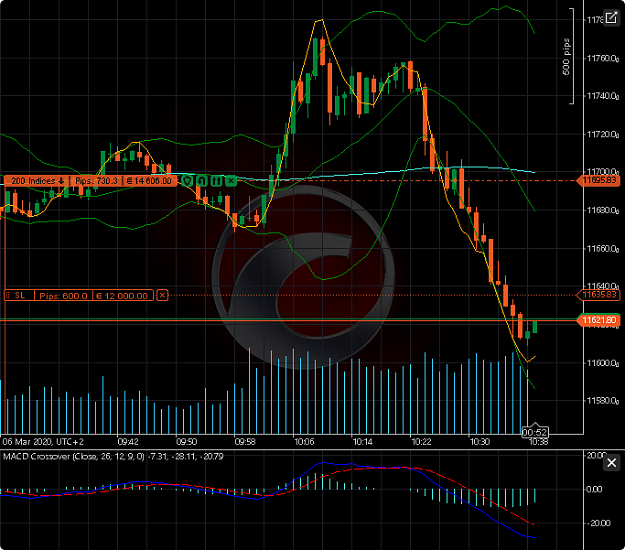Screen dimensions: 625x550
Task: Click stop loss amount € 12 000.00
Action: [x=122, y=295]
